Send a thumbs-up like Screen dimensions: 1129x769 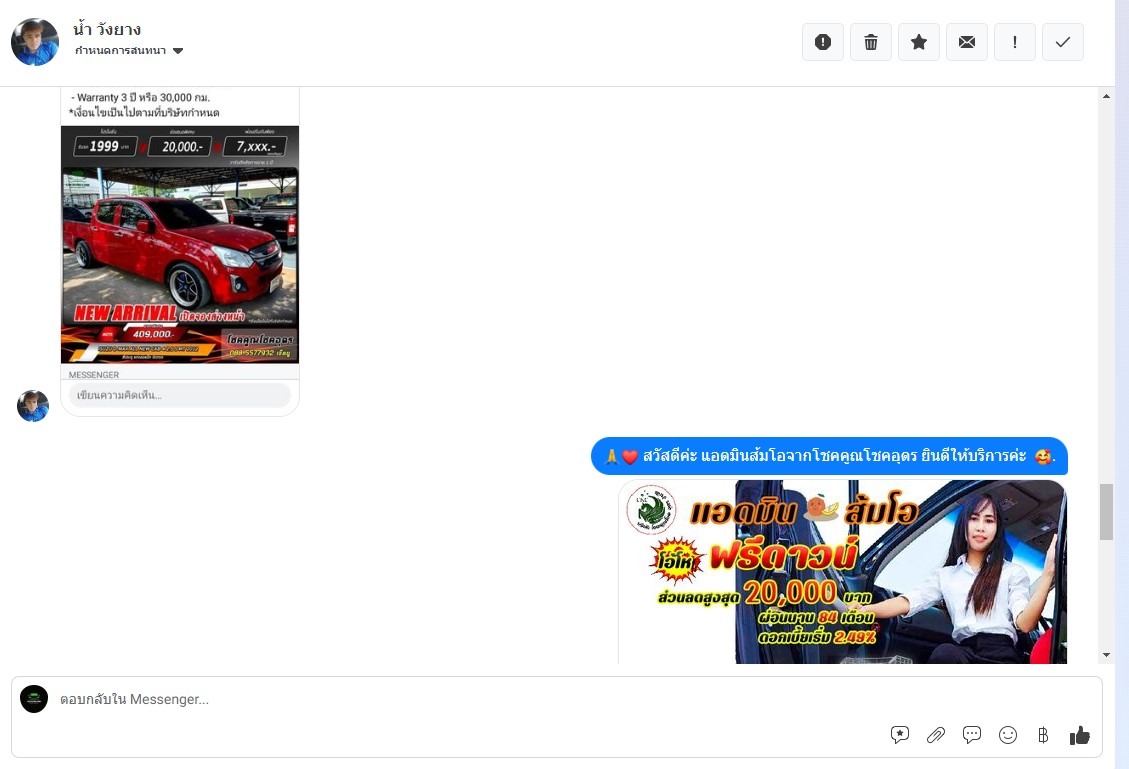(1080, 735)
